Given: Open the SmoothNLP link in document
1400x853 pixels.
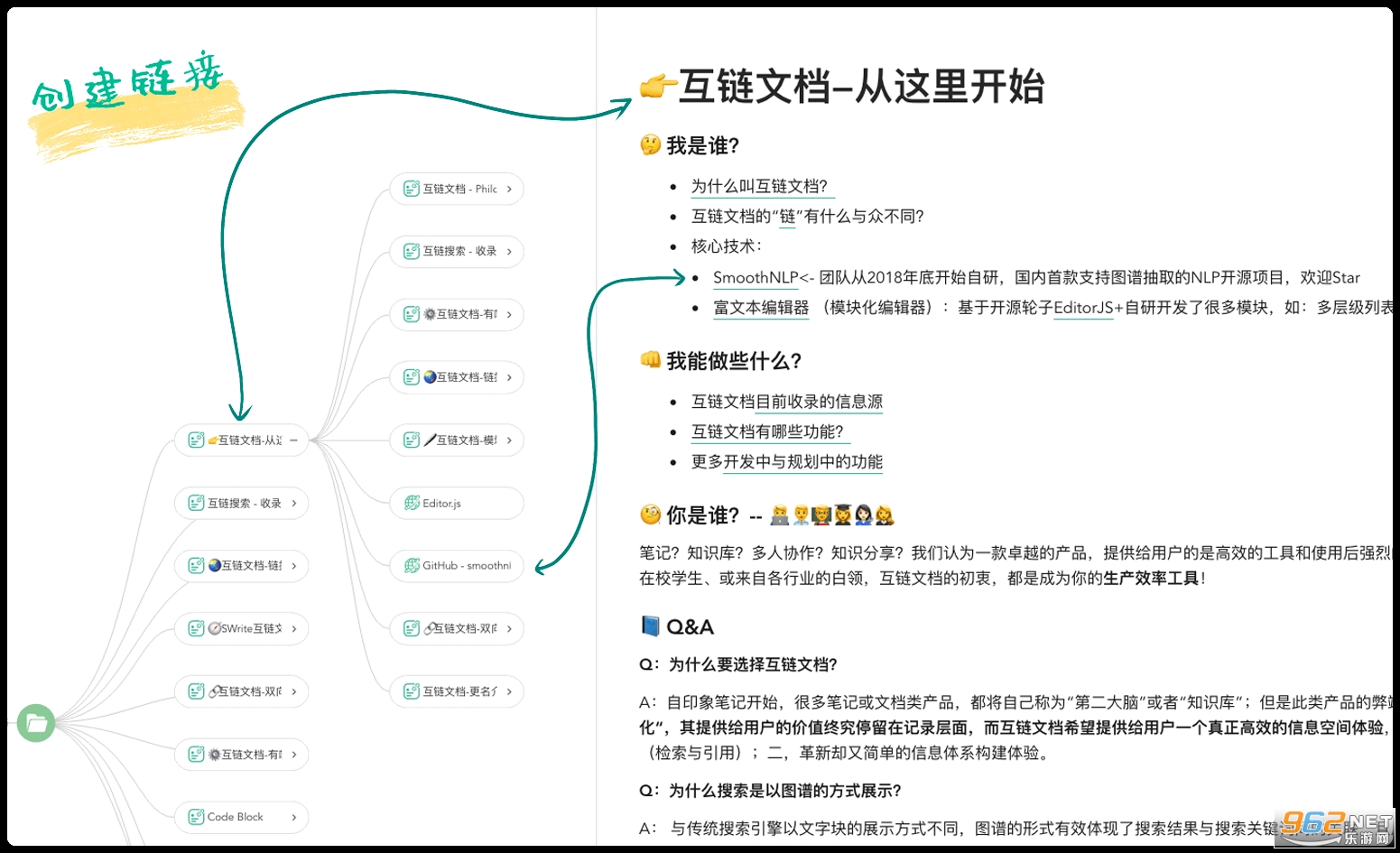Looking at the screenshot, I should click(756, 278).
